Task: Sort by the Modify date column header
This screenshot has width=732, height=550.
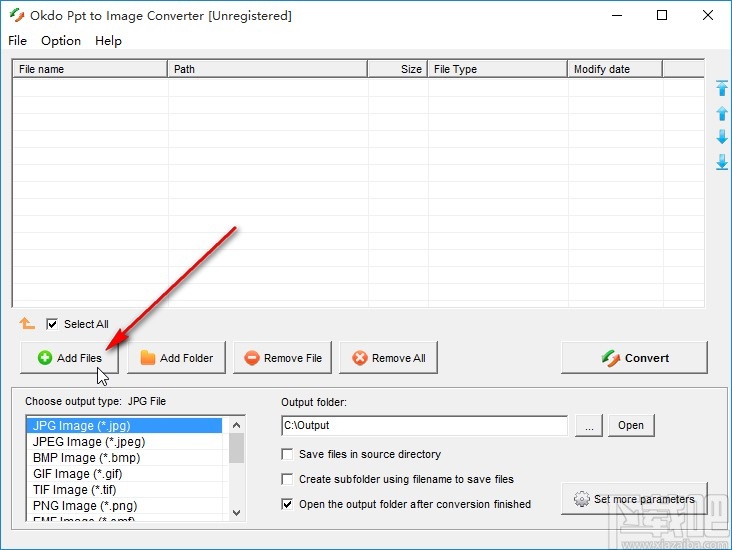Action: click(615, 69)
